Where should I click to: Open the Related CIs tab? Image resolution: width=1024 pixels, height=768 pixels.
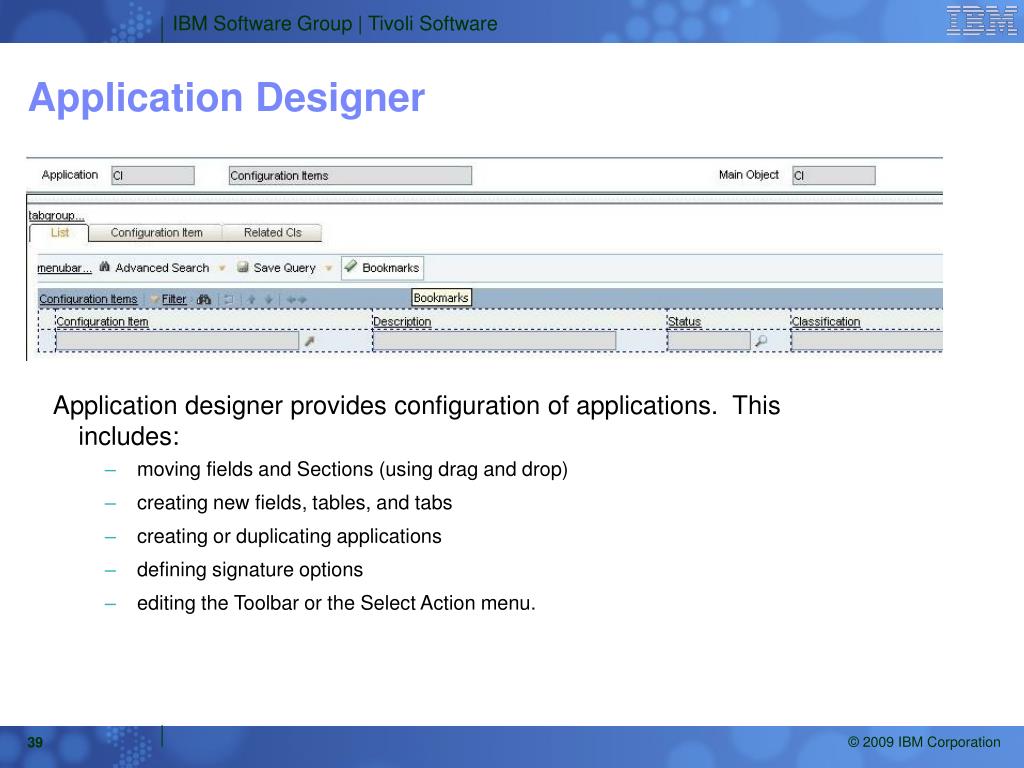tap(272, 232)
